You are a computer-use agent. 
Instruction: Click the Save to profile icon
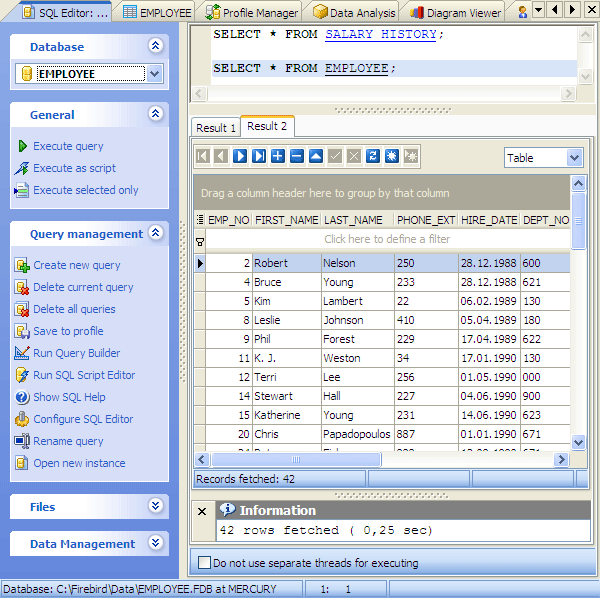pyautogui.click(x=22, y=331)
